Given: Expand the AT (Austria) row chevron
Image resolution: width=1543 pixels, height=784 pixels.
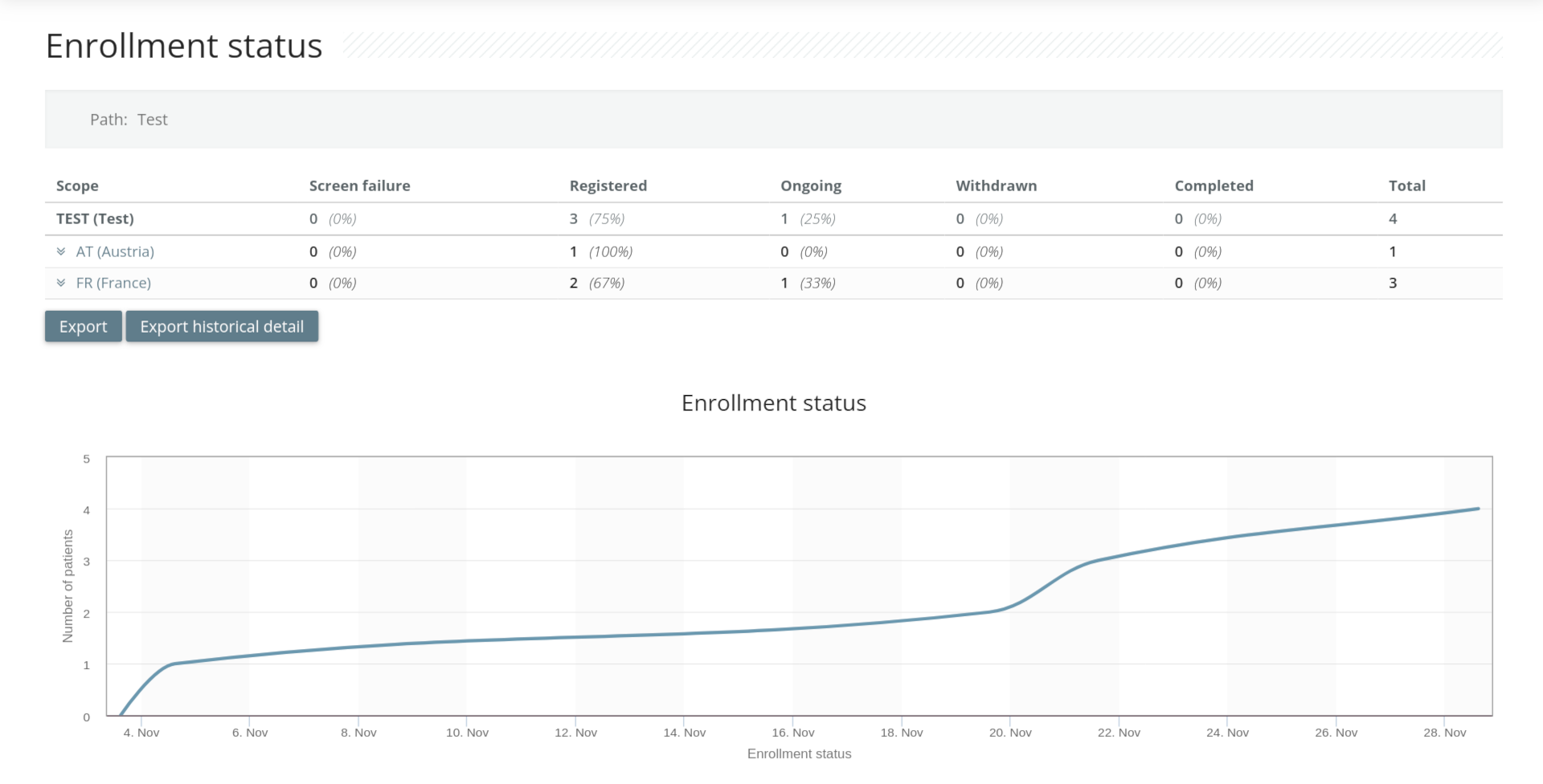Looking at the screenshot, I should (61, 251).
